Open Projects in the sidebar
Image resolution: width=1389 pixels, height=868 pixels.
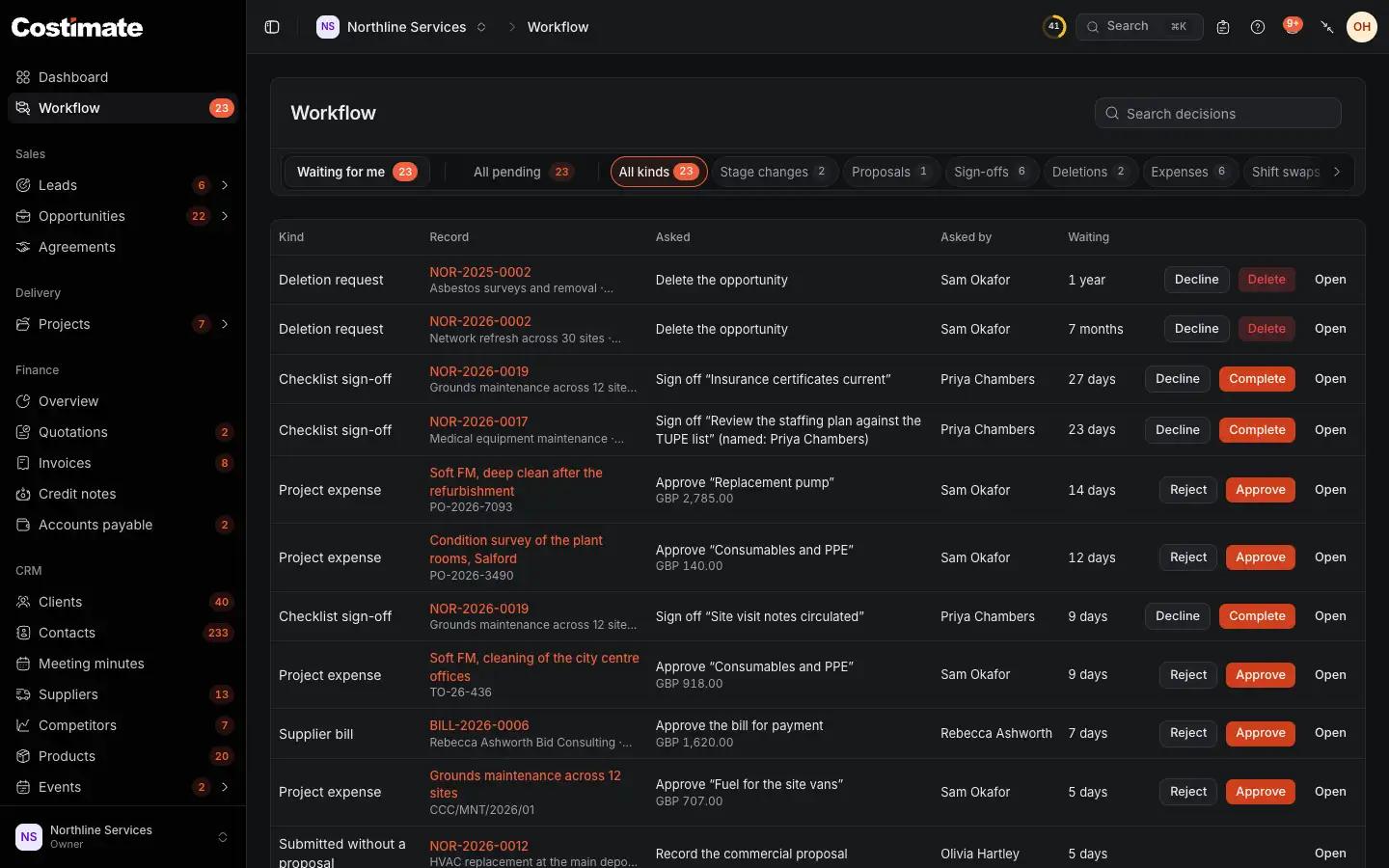click(x=106, y=324)
